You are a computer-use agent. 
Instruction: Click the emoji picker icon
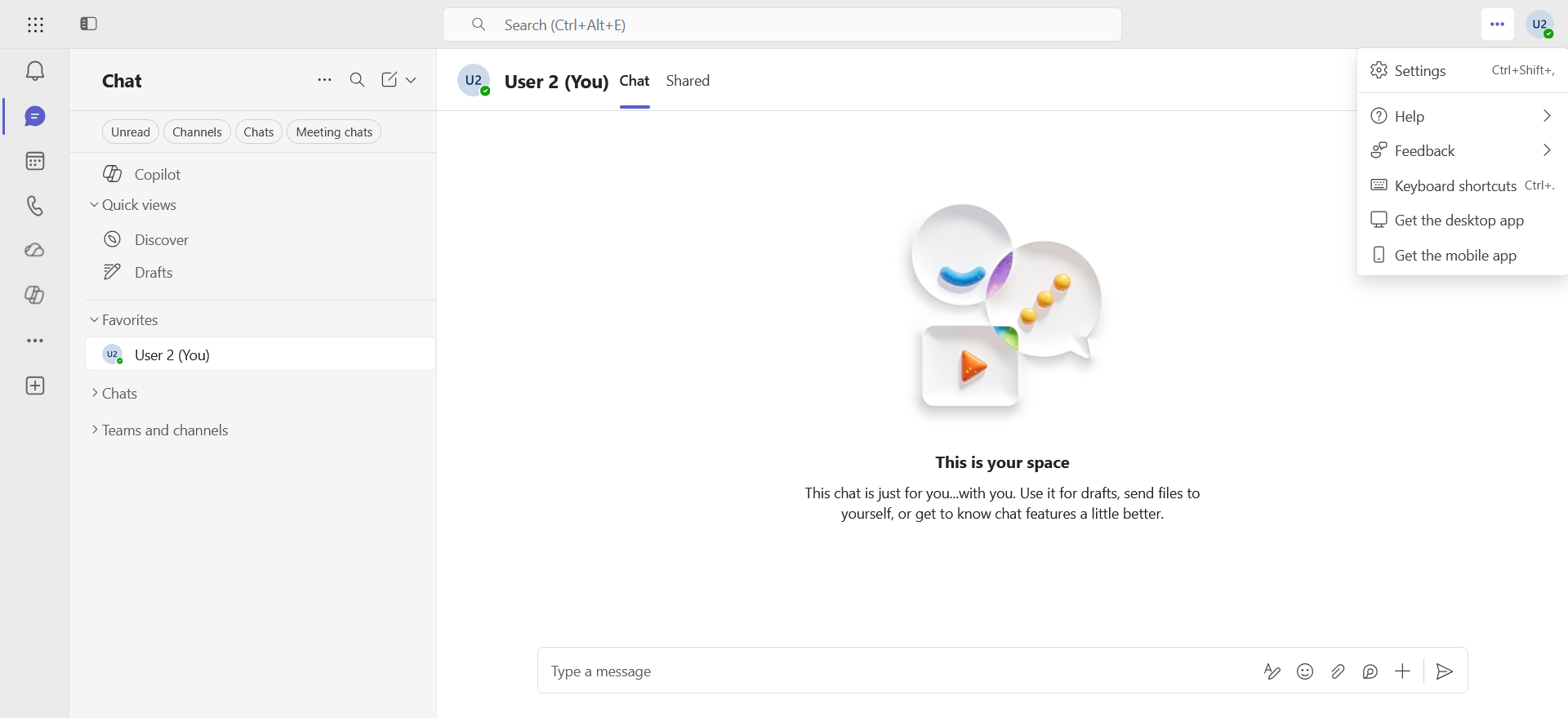click(x=1305, y=671)
